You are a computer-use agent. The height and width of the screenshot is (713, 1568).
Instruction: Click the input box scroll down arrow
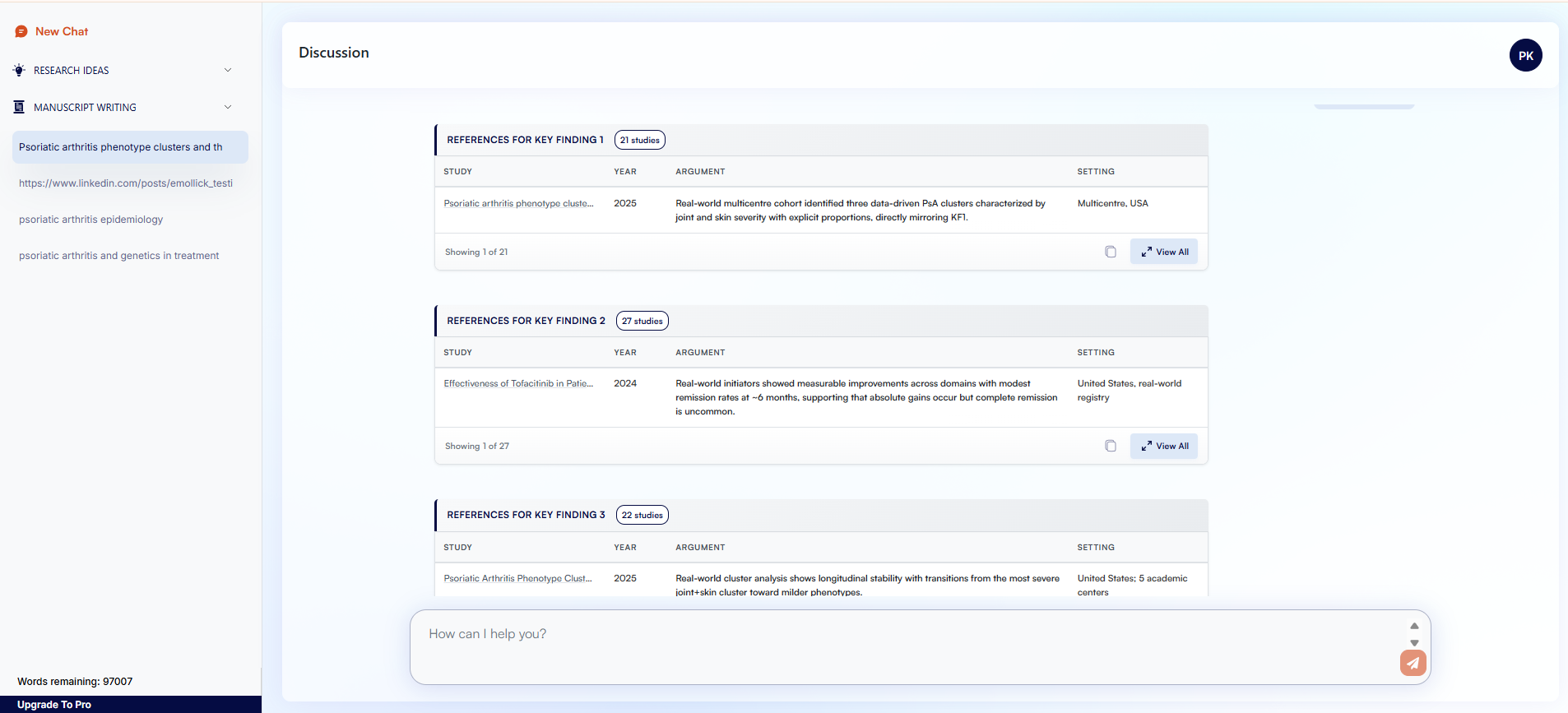coord(1414,643)
